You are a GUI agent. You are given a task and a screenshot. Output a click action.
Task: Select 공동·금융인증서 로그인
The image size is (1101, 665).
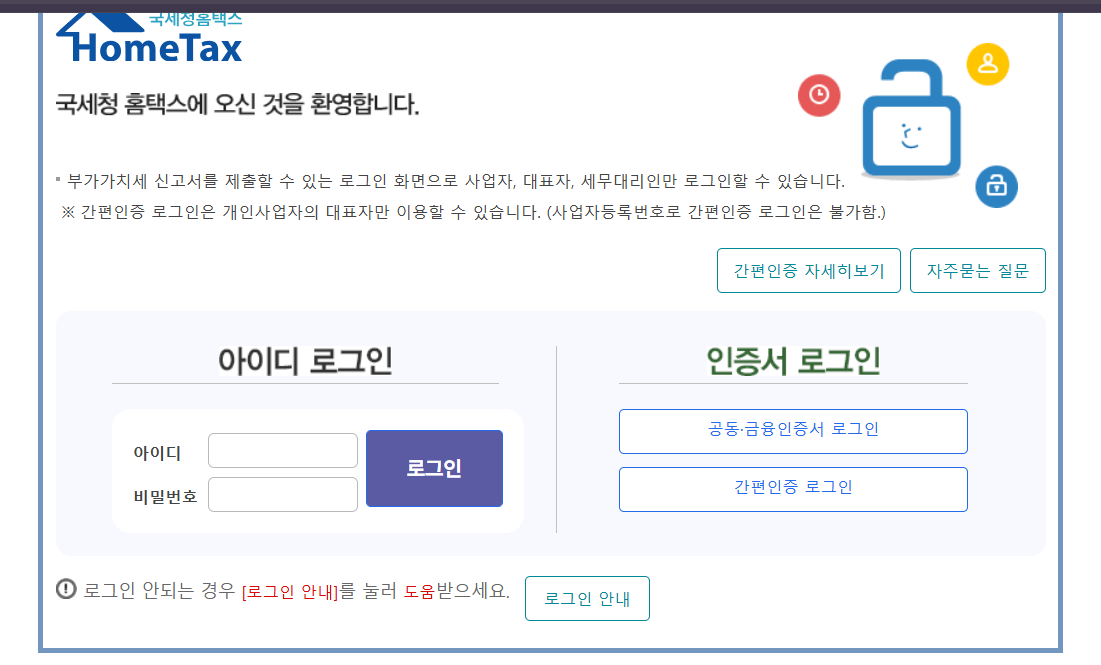tap(793, 431)
